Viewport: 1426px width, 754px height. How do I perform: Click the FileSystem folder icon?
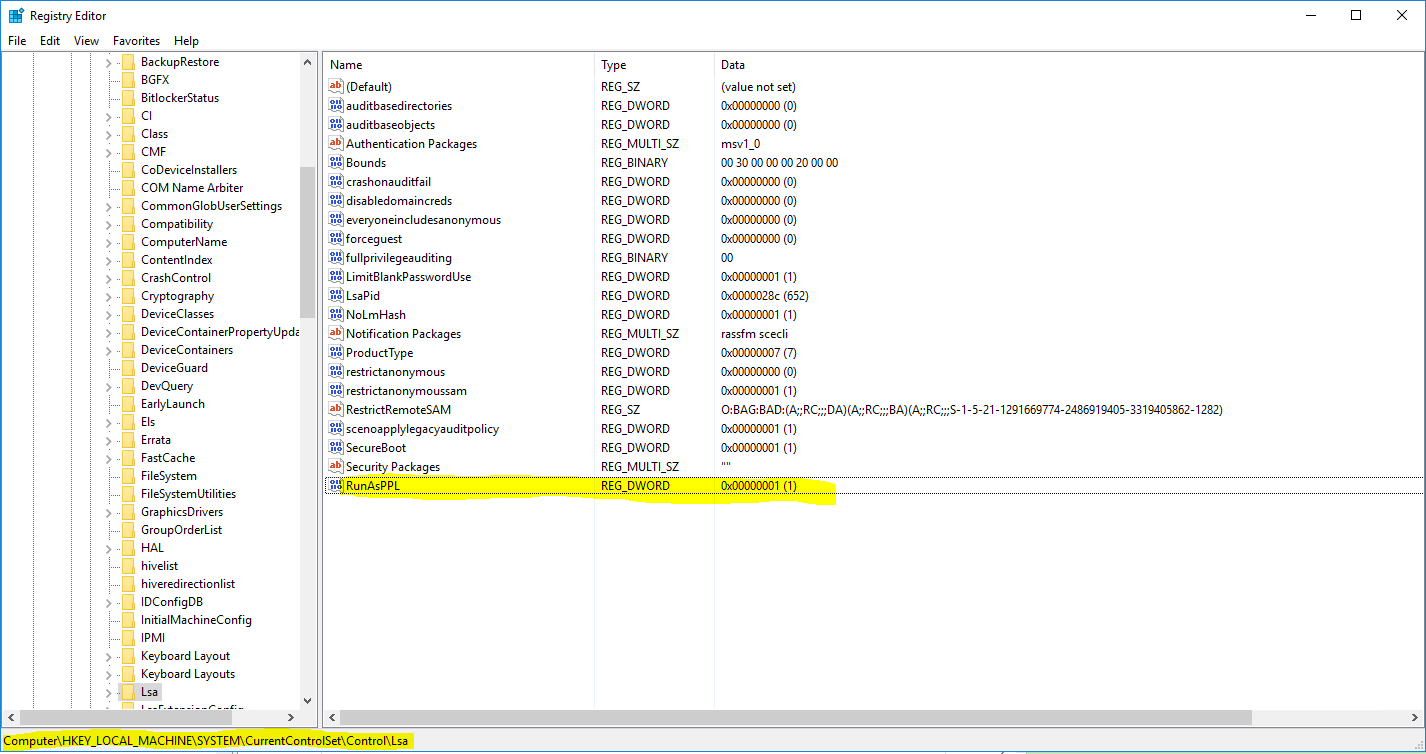(127, 476)
